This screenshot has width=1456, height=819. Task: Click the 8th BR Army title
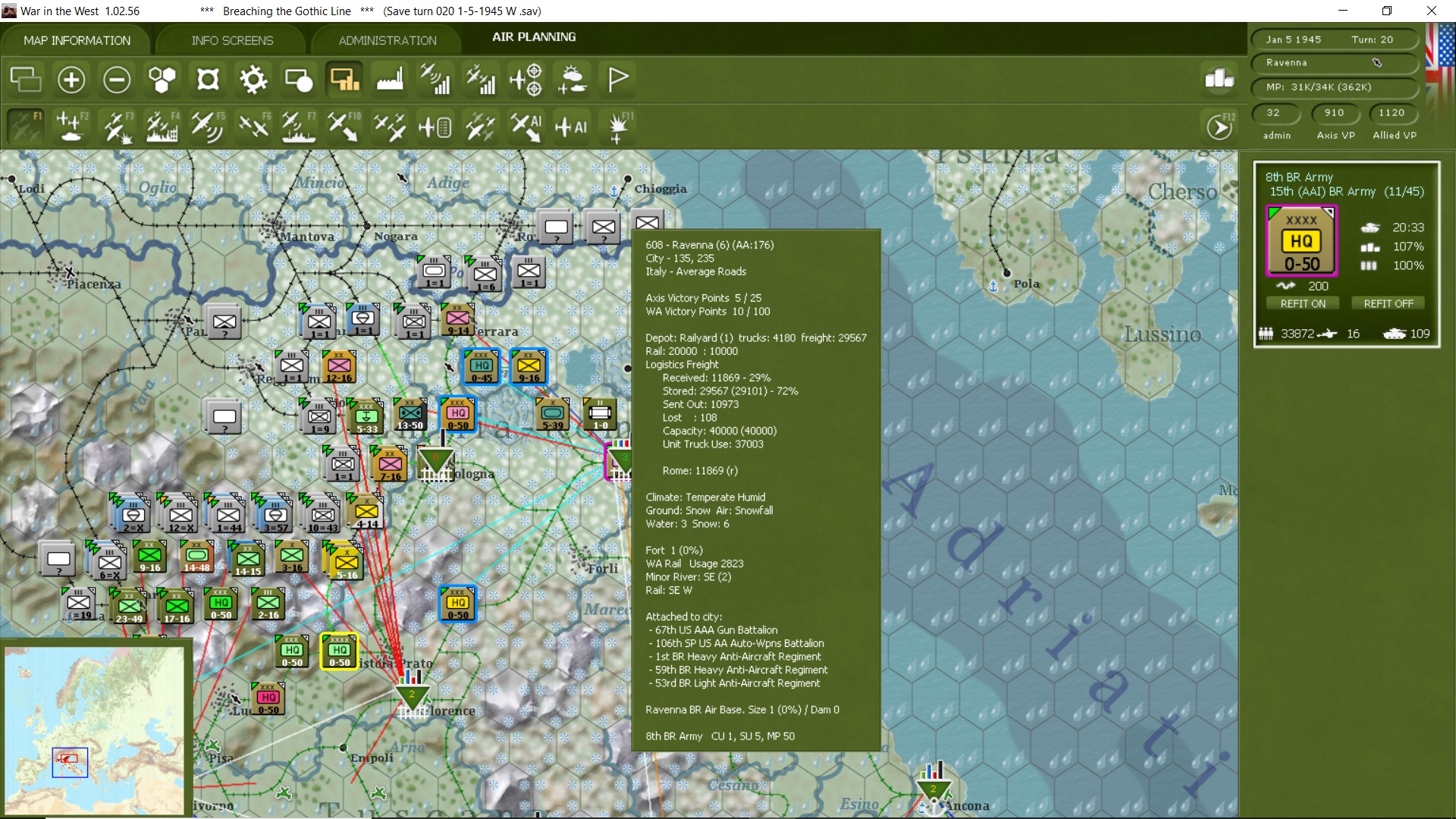click(1299, 177)
